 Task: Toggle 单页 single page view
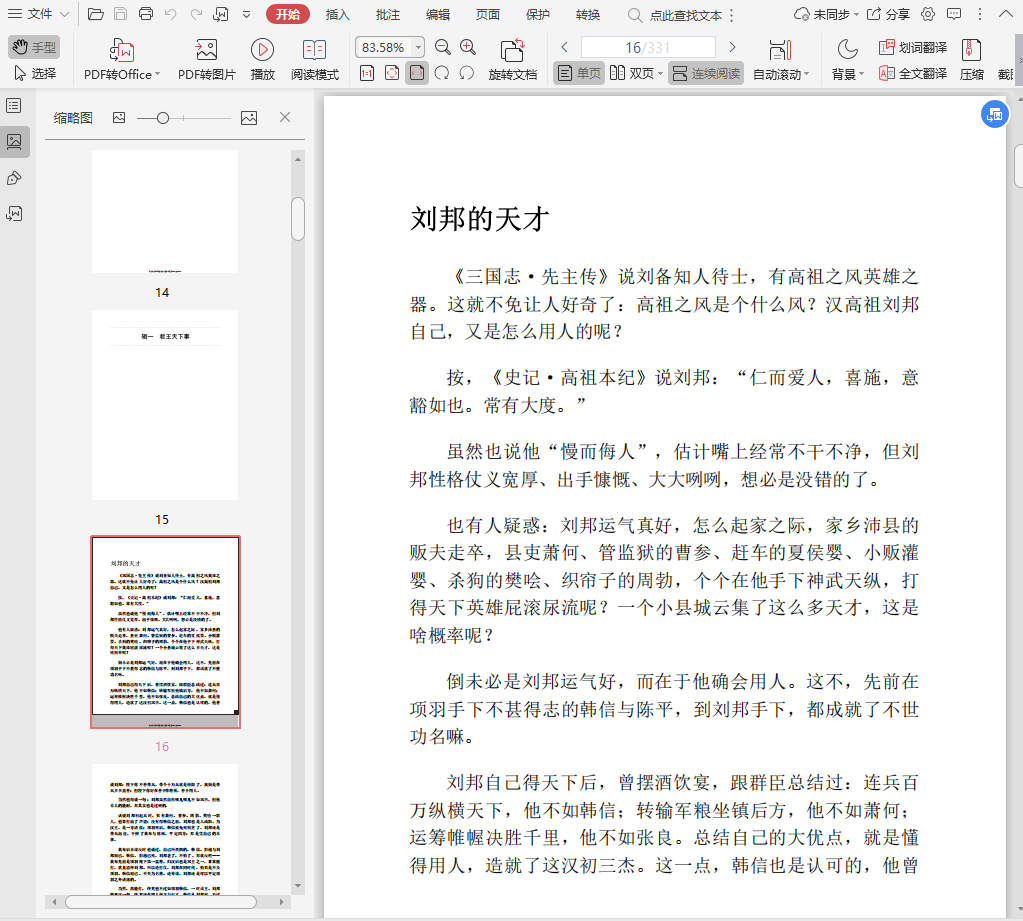579,73
